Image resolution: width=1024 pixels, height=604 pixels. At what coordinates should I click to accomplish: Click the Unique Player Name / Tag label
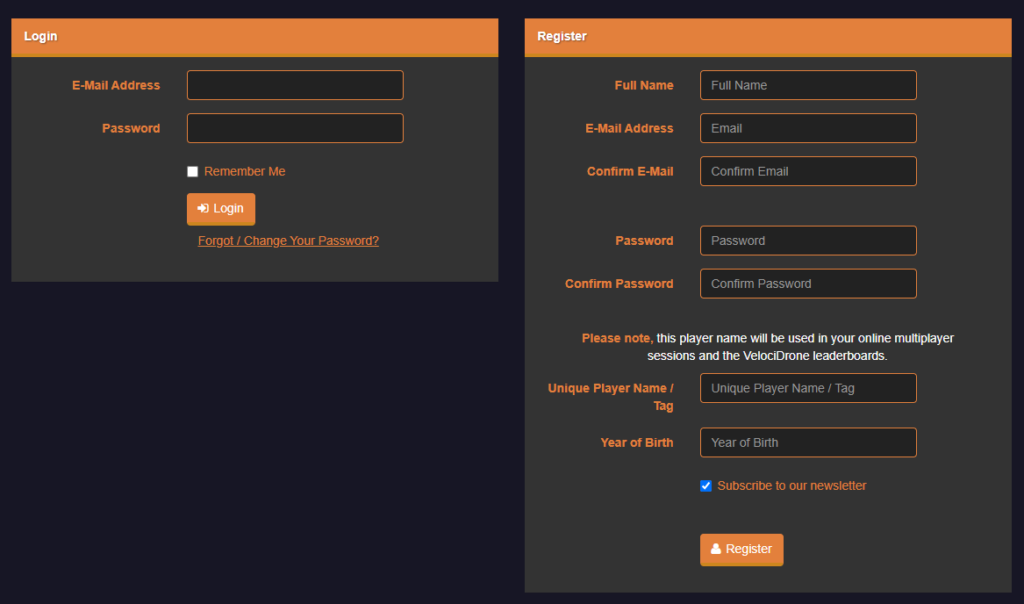(610, 397)
